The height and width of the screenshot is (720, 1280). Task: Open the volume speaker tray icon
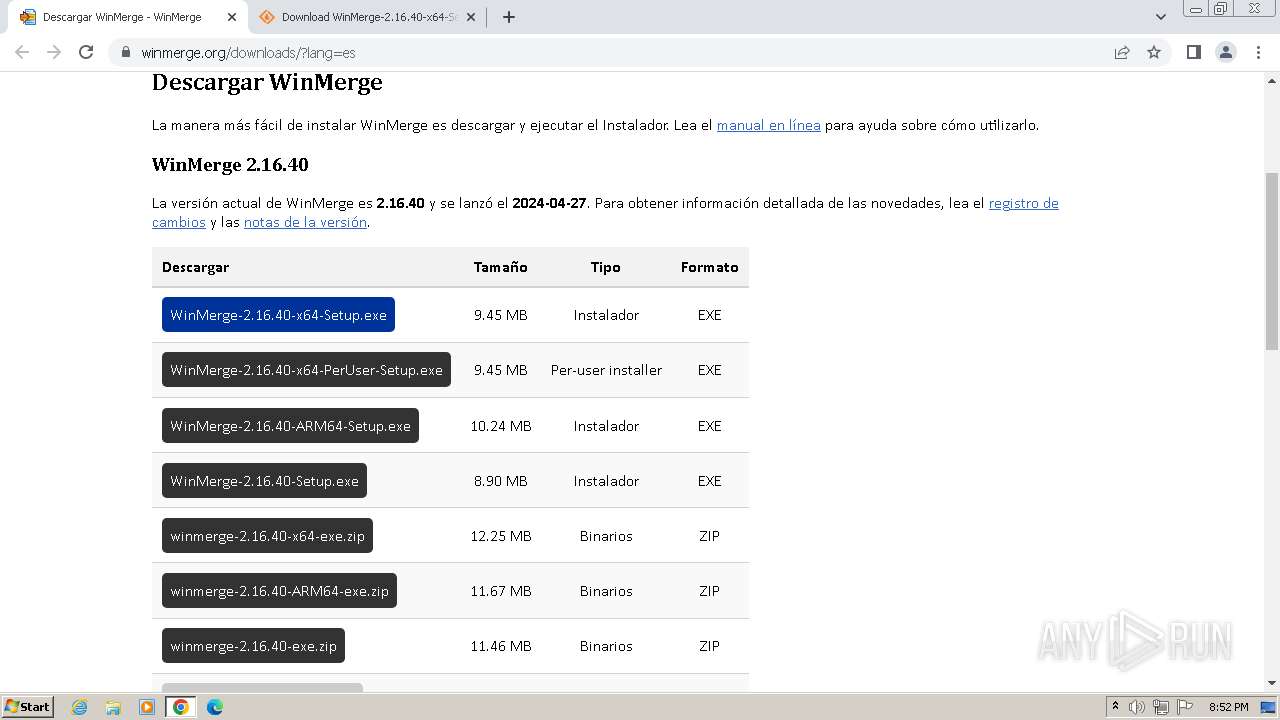point(1137,707)
